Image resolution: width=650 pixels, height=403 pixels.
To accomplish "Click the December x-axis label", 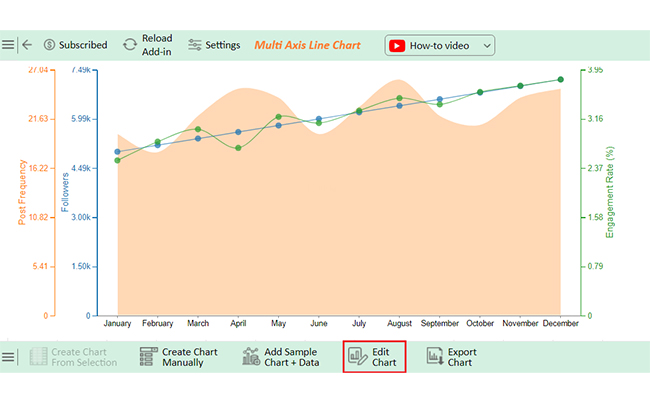I will tap(560, 323).
